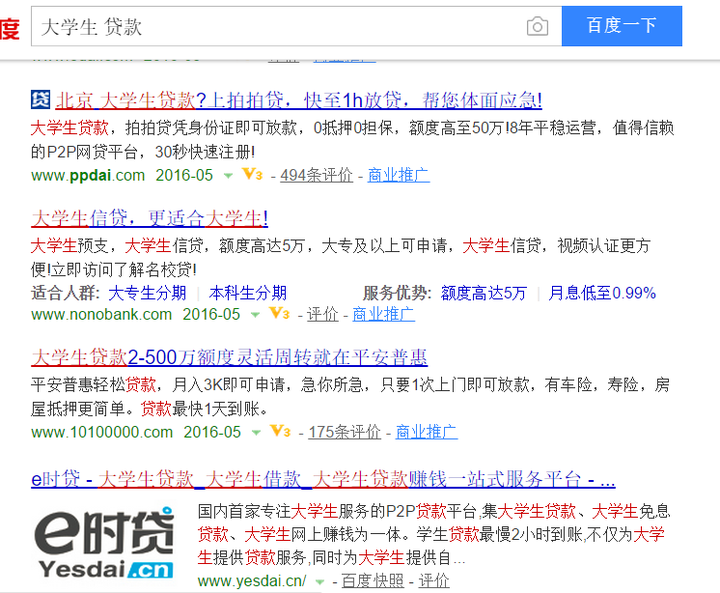Viewport: 720px width, 593px height.
Task: Click the V3 badge in the ppdai result
Action: click(x=252, y=174)
